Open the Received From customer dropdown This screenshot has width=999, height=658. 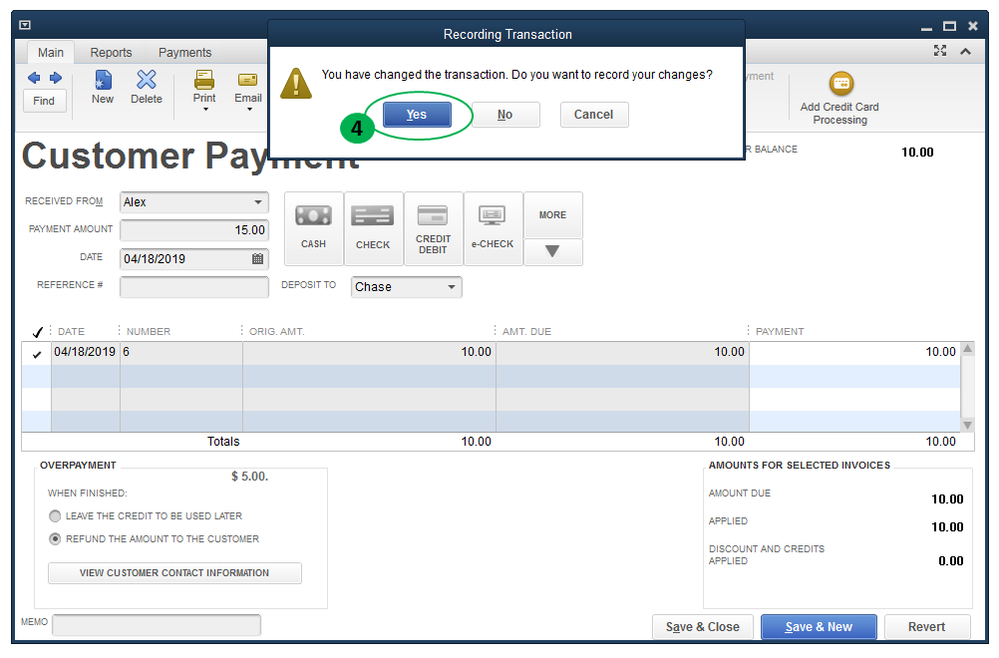coord(258,202)
